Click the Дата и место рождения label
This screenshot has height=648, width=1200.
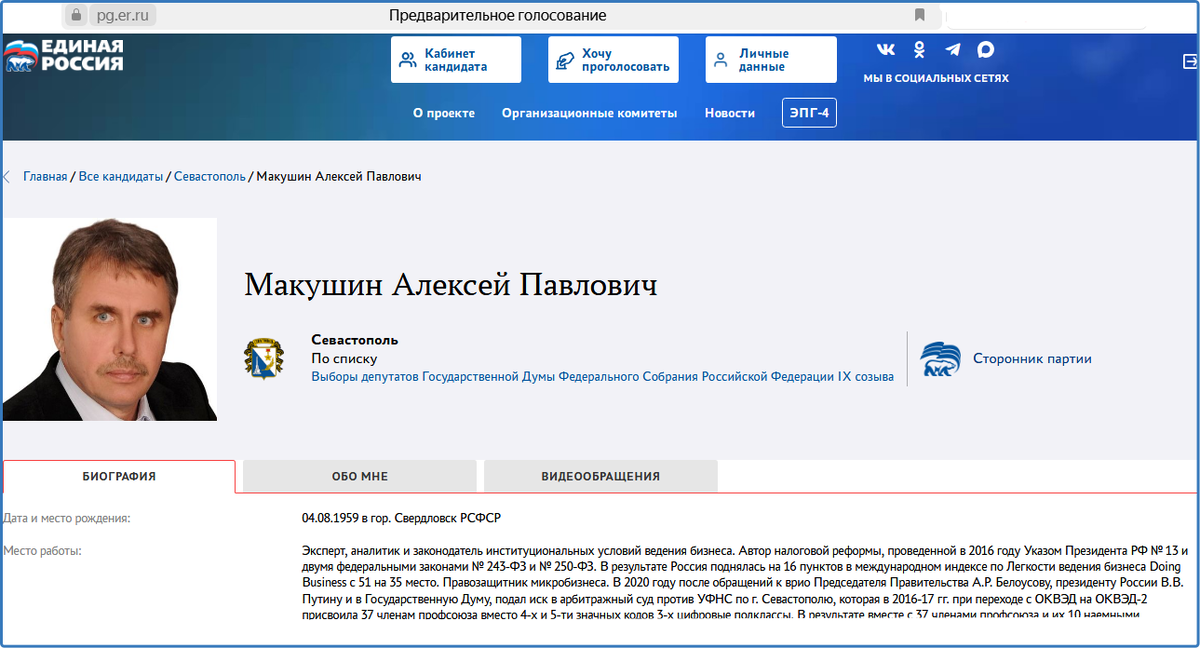click(x=67, y=518)
